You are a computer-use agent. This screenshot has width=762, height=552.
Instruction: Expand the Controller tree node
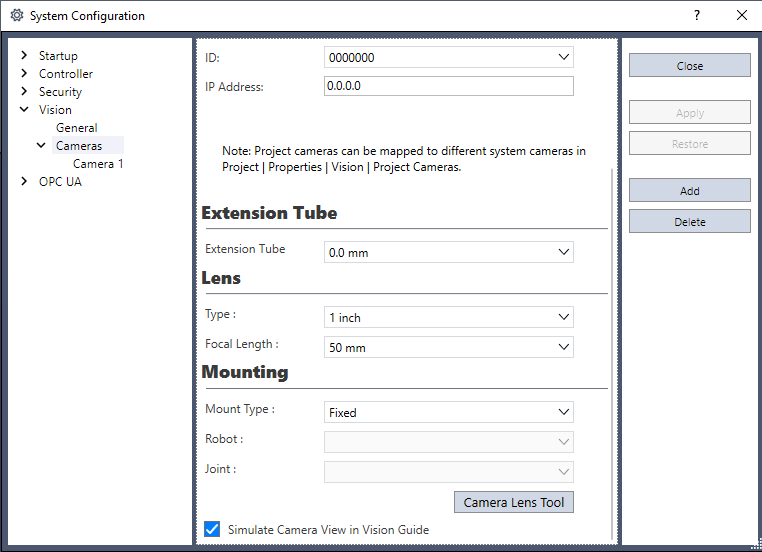click(x=24, y=73)
